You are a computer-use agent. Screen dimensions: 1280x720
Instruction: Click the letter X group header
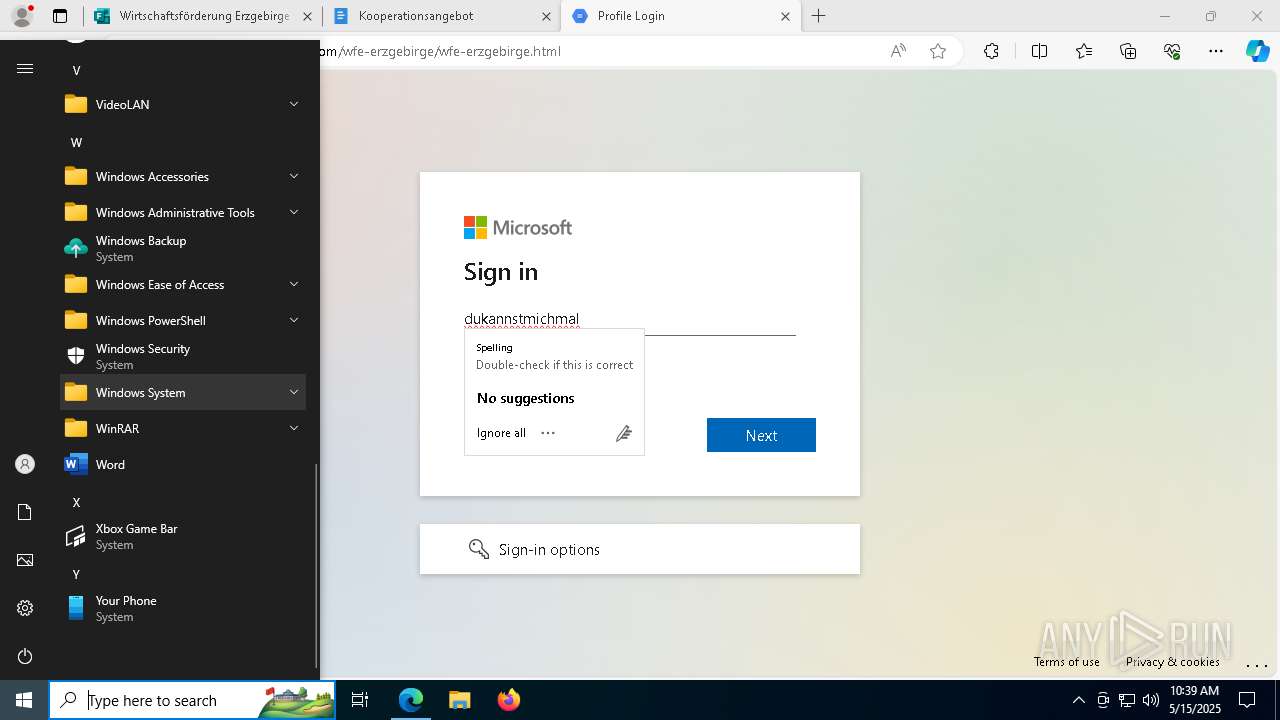(x=76, y=502)
